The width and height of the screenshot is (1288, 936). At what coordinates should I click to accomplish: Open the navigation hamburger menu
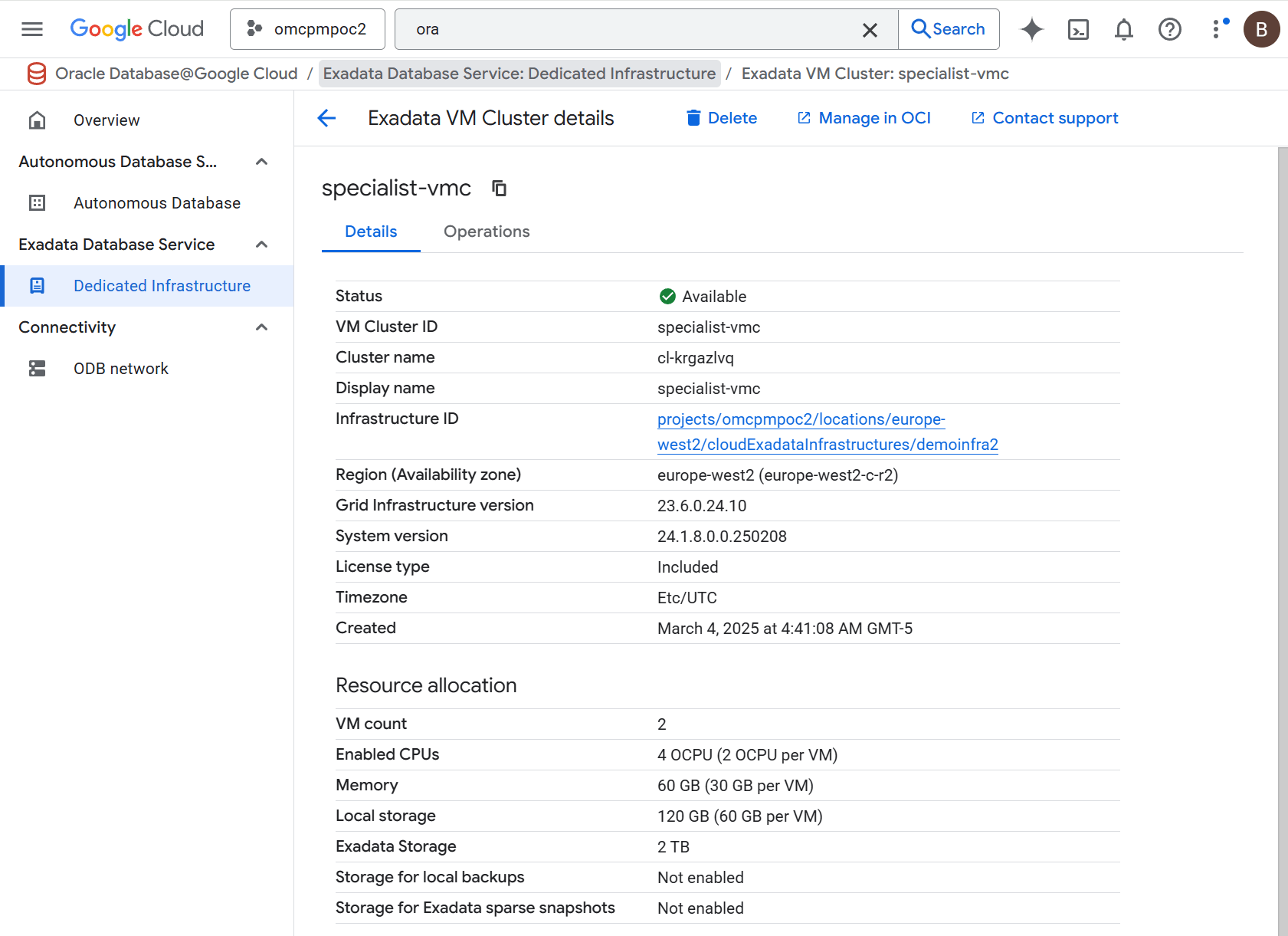pos(31,29)
